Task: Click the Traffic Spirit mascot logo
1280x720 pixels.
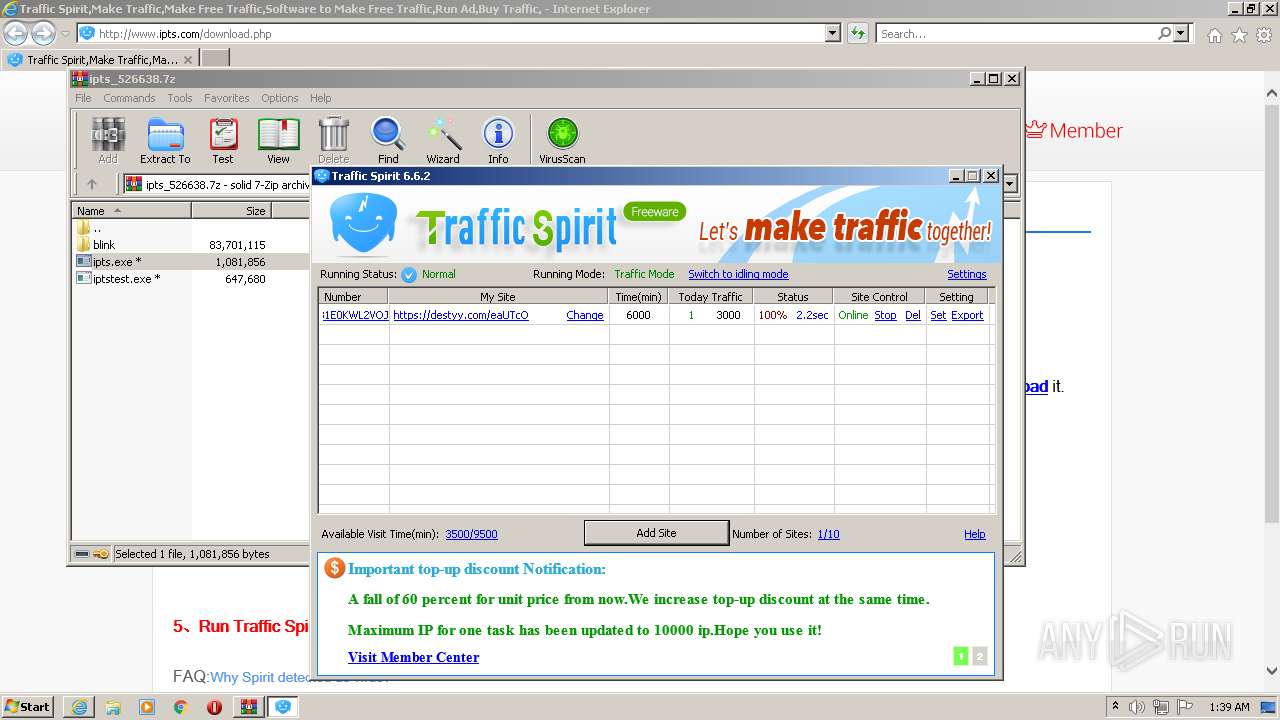Action: (364, 225)
